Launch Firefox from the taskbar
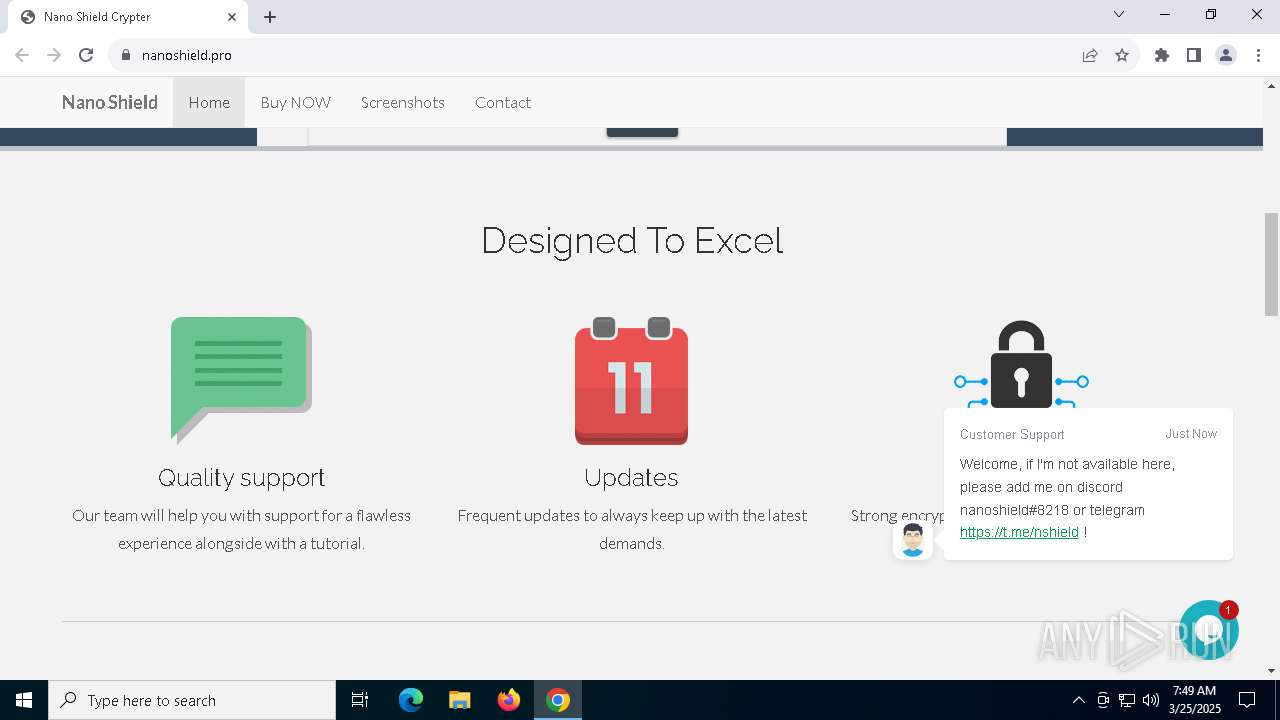The image size is (1280, 720). coord(509,700)
